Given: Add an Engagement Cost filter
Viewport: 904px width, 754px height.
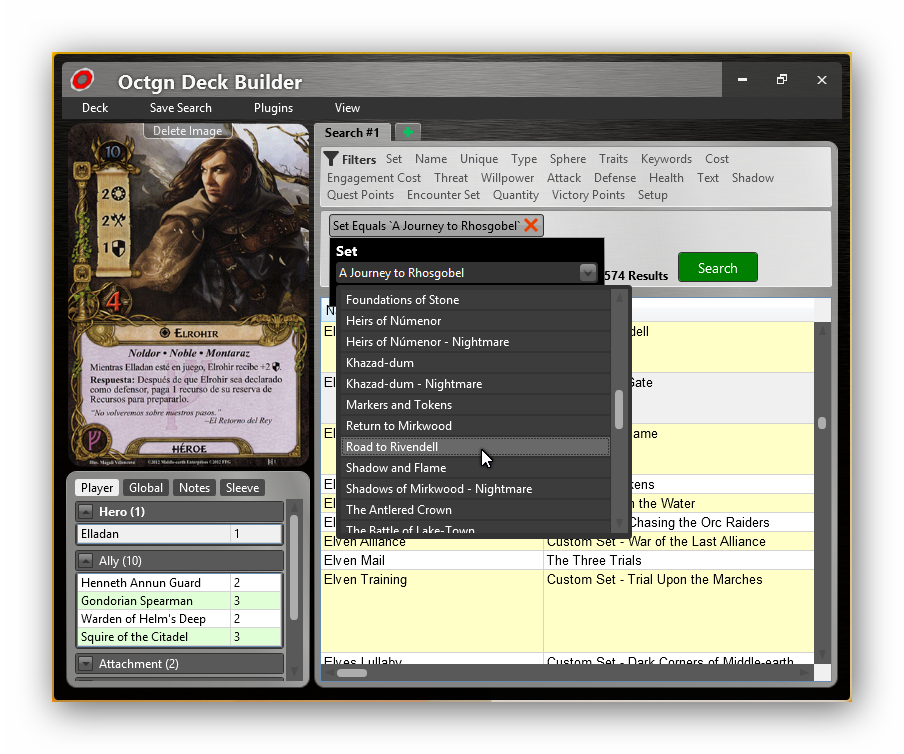Looking at the screenshot, I should click(x=374, y=178).
